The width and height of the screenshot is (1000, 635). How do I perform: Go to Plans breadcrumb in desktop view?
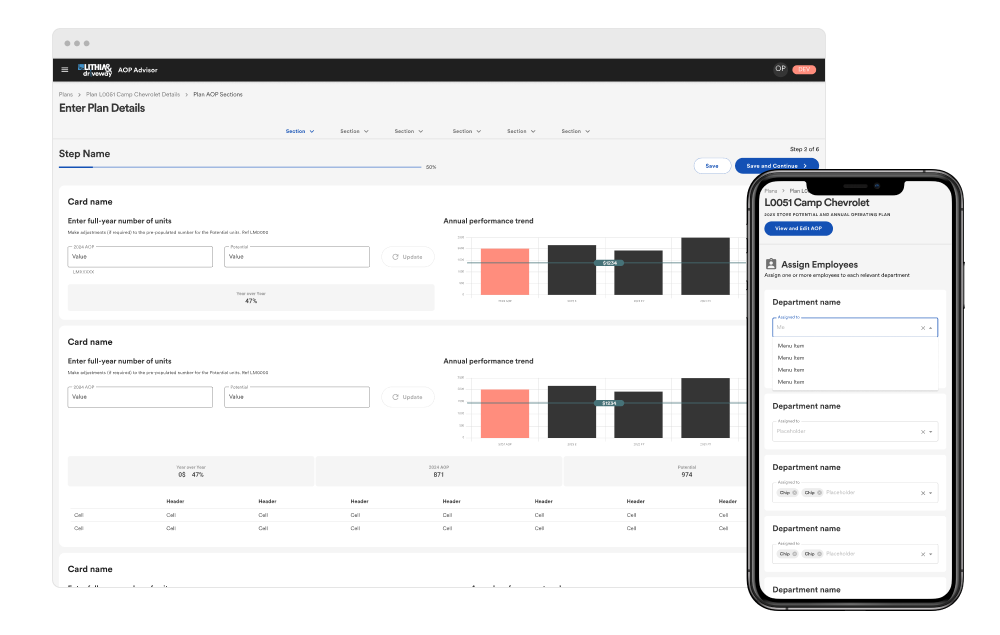click(66, 94)
